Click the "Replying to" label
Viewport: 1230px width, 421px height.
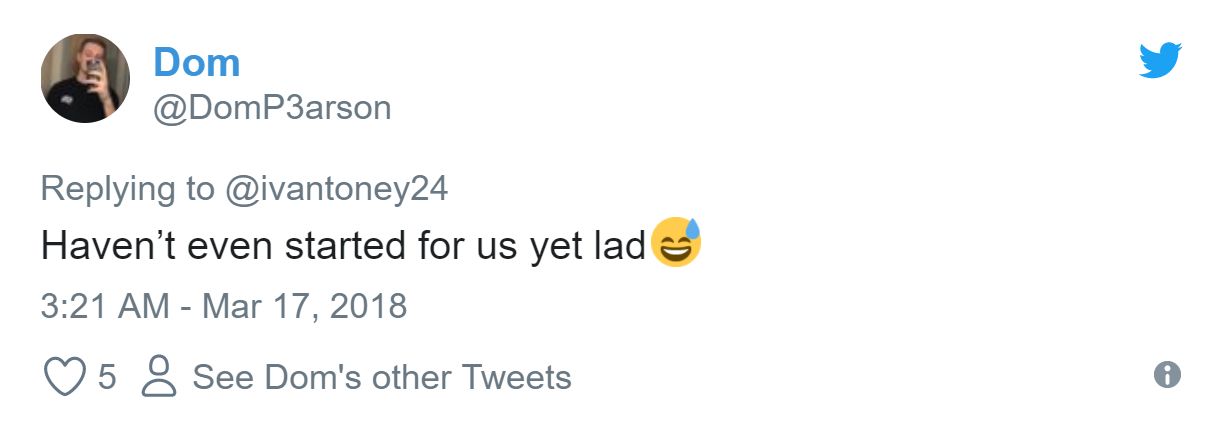click(127, 188)
